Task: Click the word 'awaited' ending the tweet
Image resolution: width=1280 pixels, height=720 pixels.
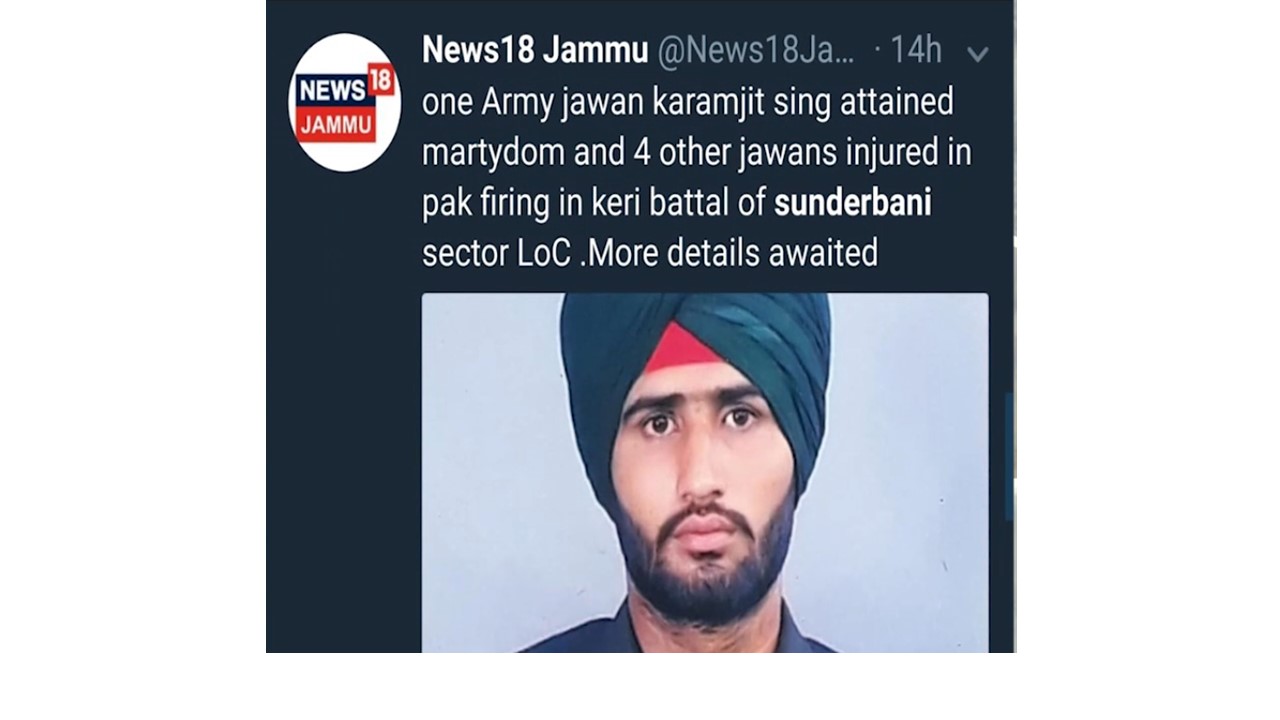Action: 823,253
